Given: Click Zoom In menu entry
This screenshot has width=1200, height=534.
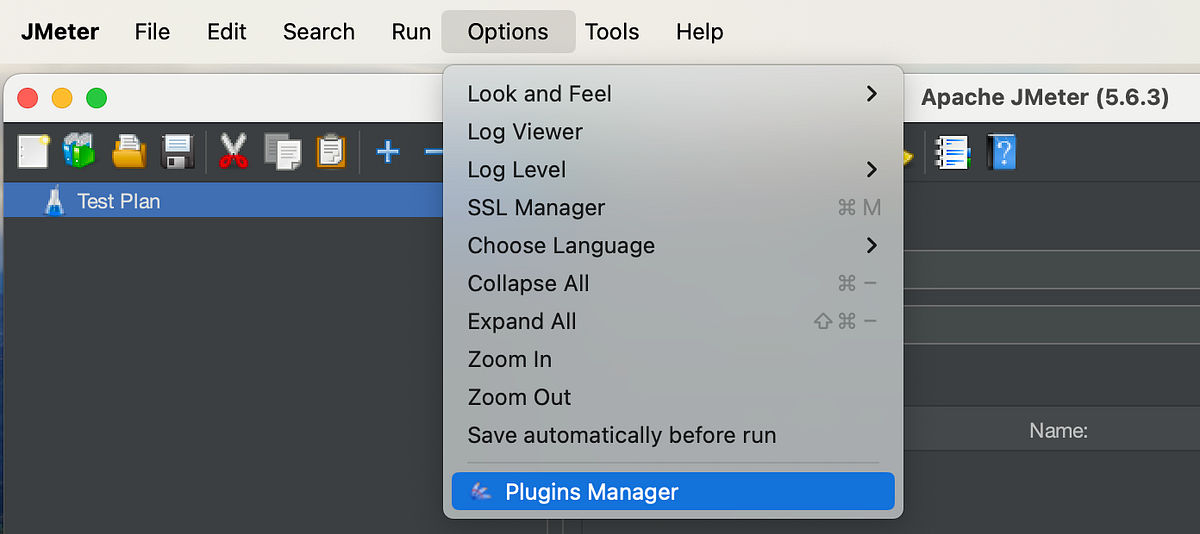Looking at the screenshot, I should coord(510,359).
